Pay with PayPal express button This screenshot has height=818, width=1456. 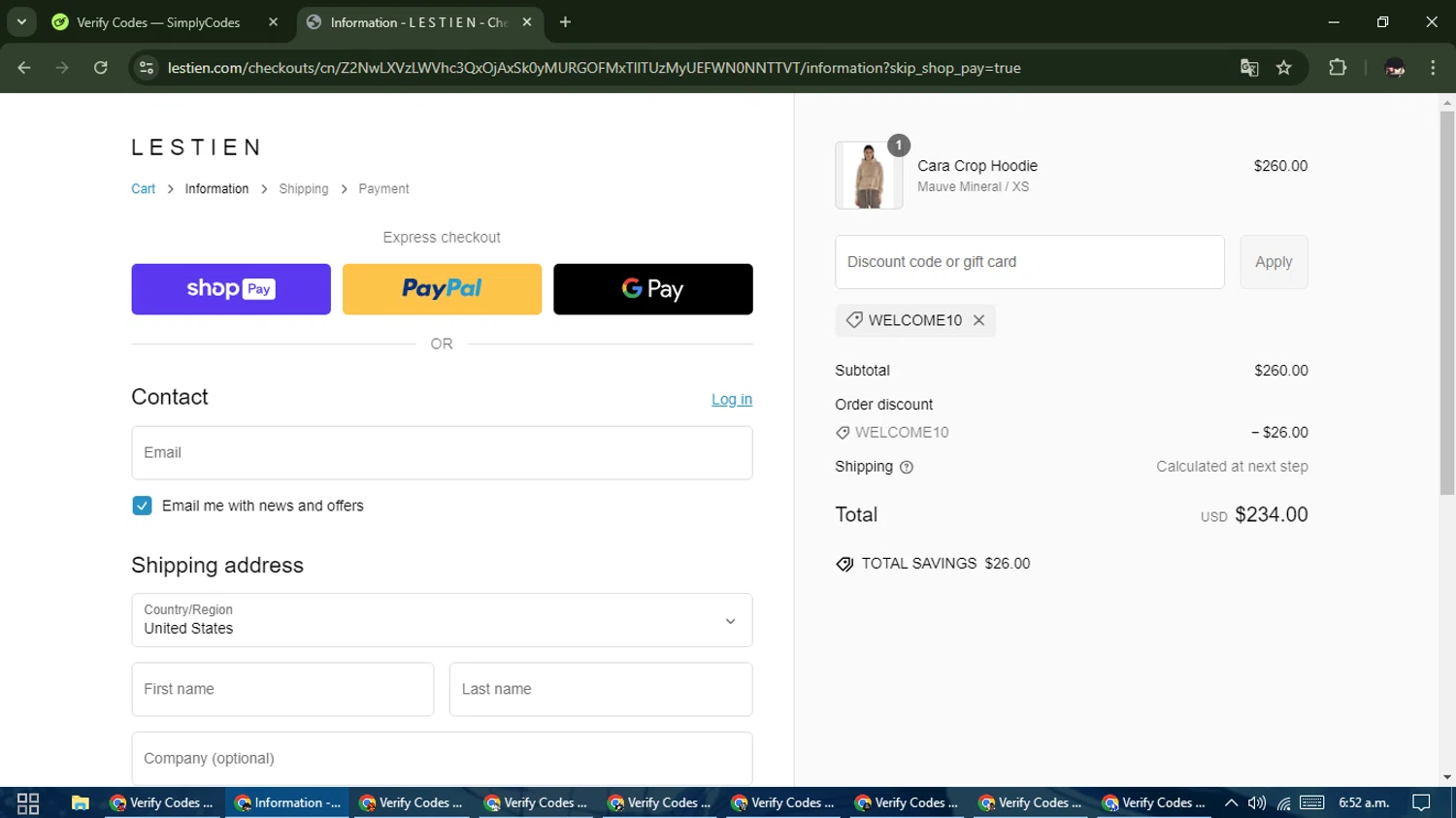coord(442,289)
